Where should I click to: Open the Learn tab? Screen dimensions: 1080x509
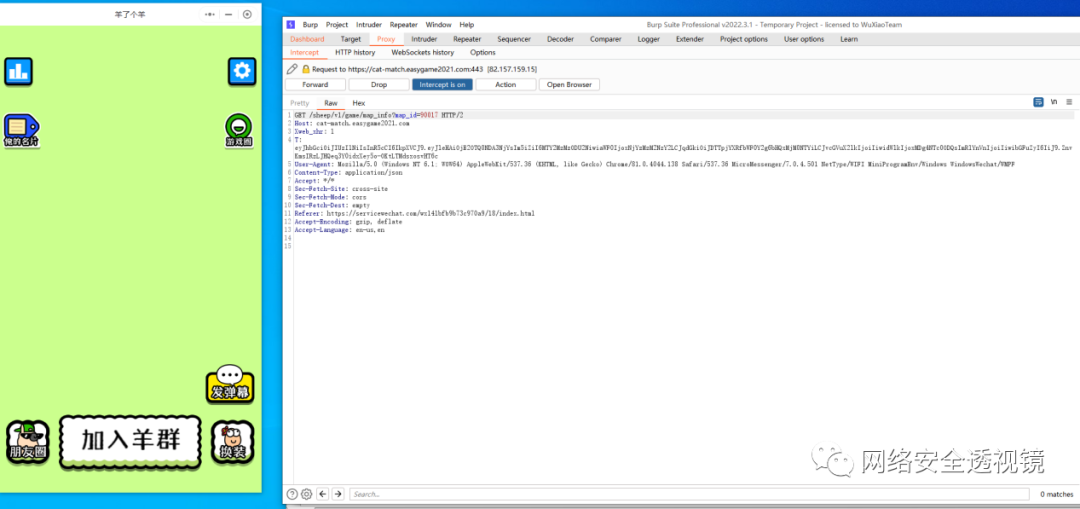[849, 39]
